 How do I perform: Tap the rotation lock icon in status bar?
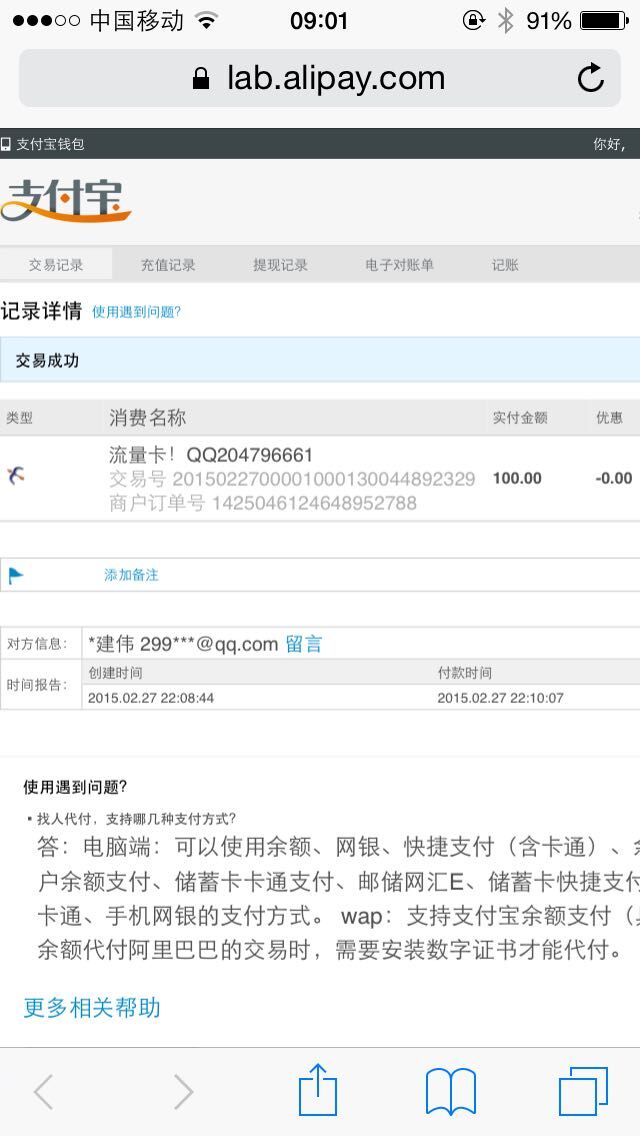[473, 21]
